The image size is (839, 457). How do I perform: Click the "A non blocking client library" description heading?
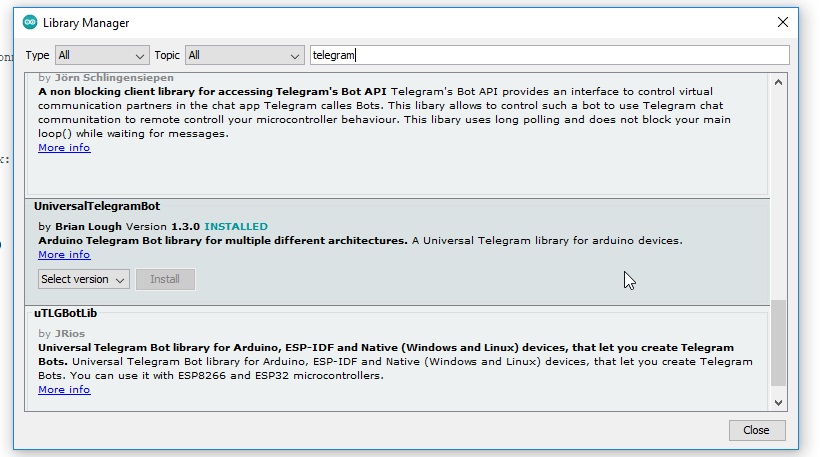tap(212, 92)
